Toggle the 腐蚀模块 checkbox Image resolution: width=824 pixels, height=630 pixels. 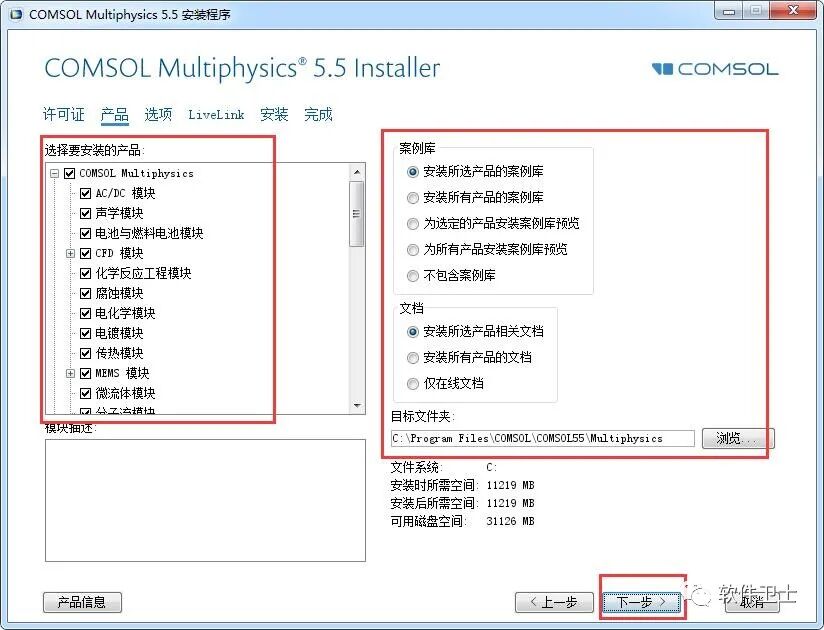point(86,293)
